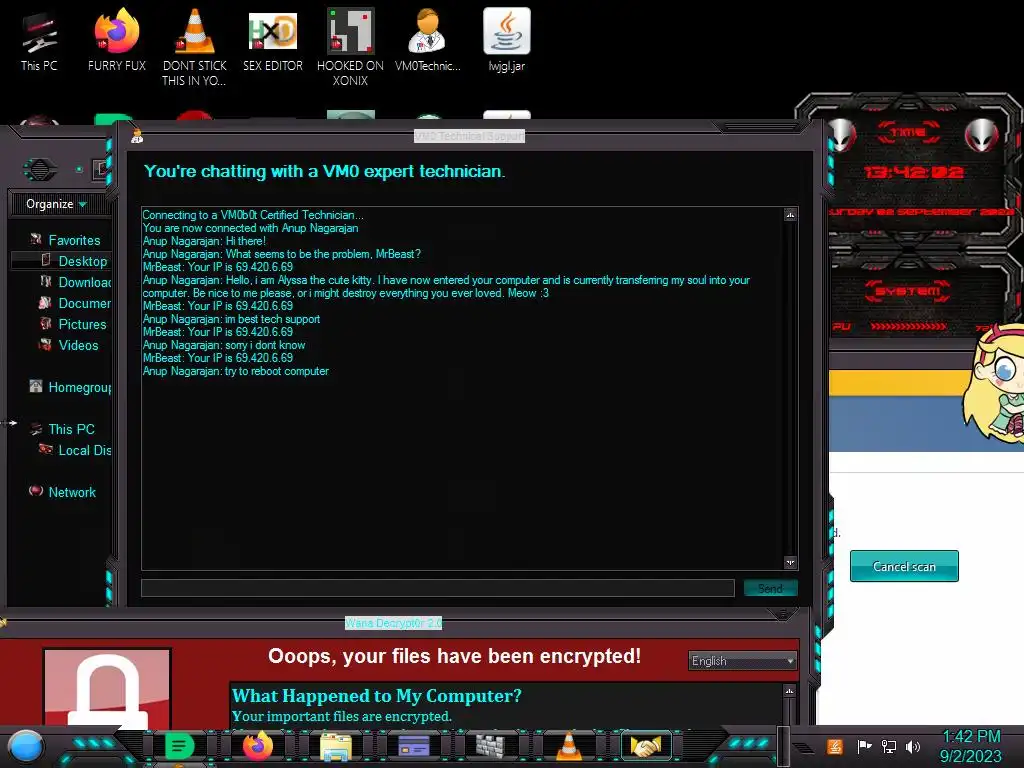1024x768 pixels.
Task: Click 'im best tech support' chat line
Action: tap(272, 319)
